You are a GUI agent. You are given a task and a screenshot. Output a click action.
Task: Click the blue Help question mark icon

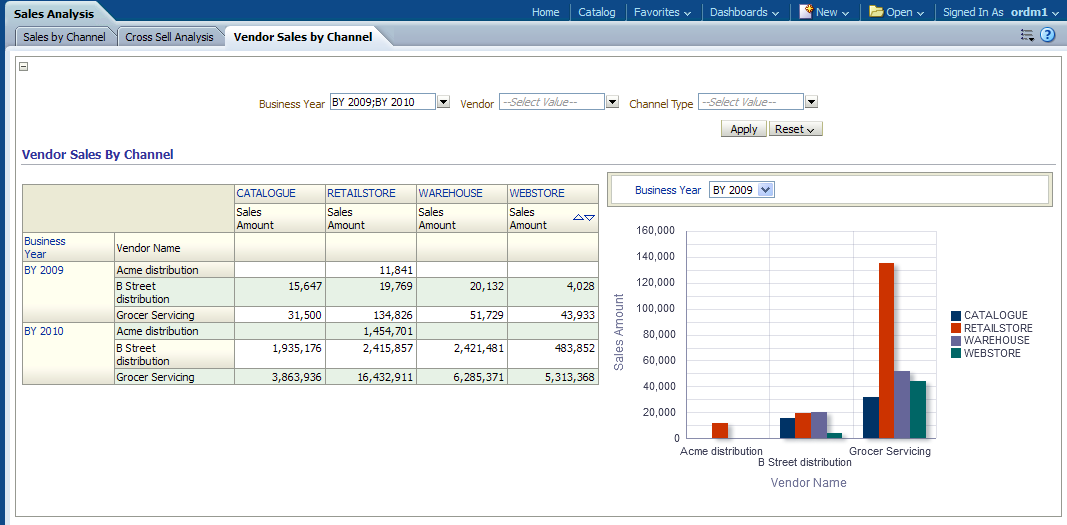1047,36
